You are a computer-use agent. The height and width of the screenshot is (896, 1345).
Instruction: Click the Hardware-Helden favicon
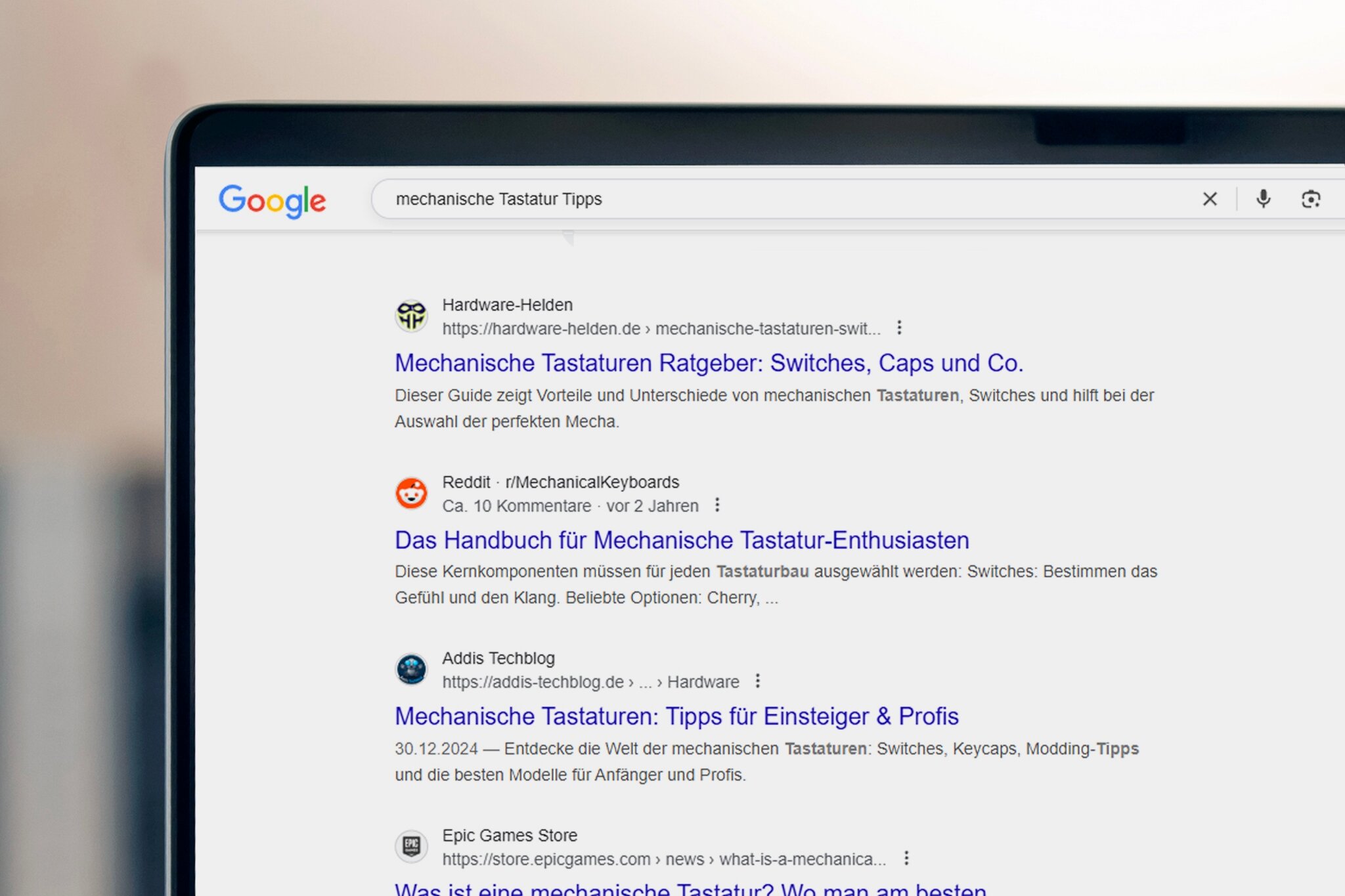pos(412,316)
